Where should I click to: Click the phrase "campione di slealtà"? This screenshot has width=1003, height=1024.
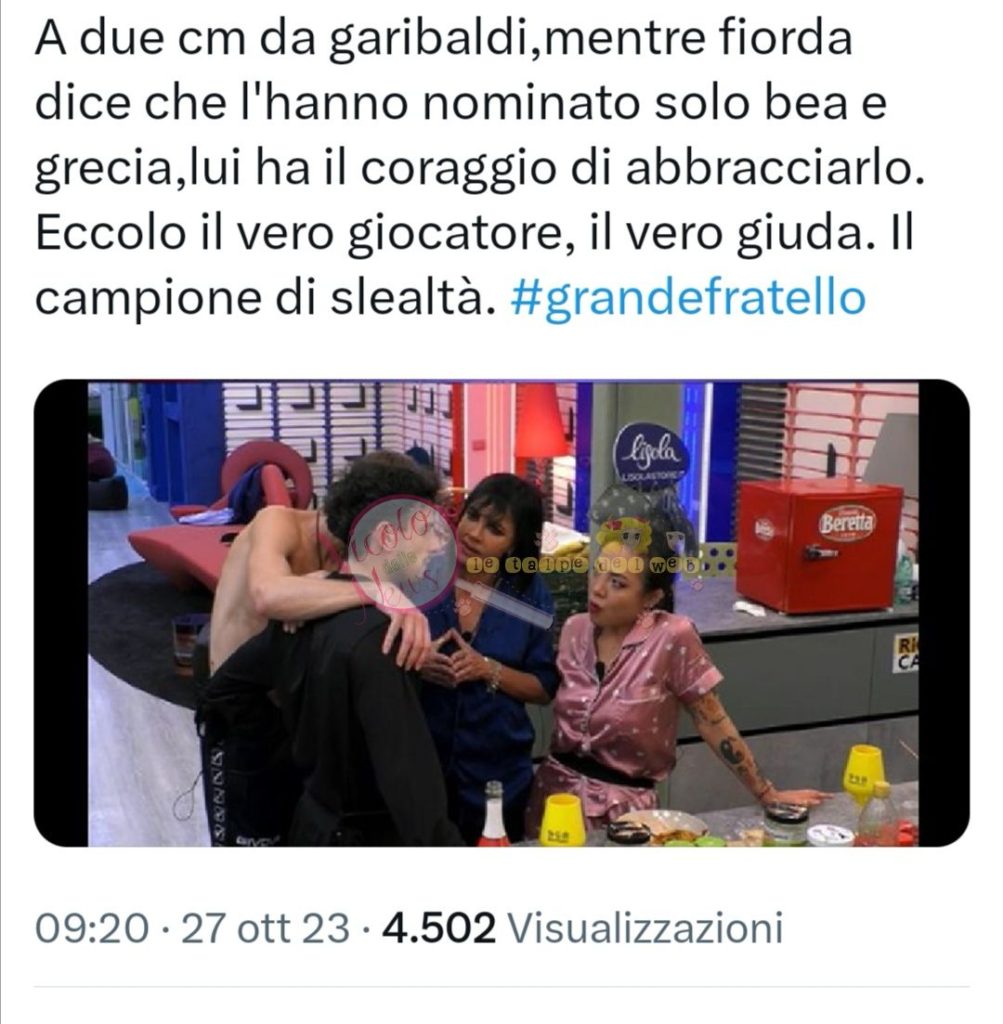coord(262,298)
